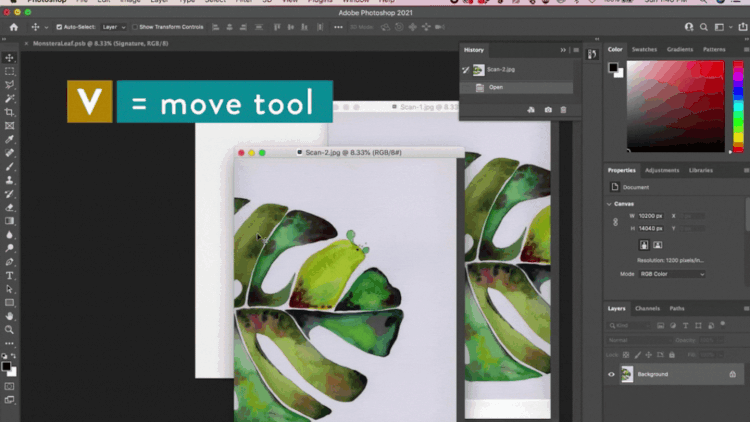The image size is (750, 422).
Task: Switch to the Patterns tab
Action: [714, 49]
